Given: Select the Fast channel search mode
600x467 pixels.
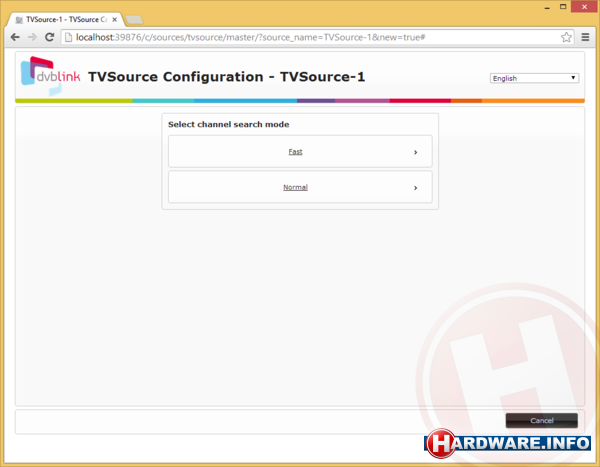Looking at the screenshot, I should click(x=300, y=152).
